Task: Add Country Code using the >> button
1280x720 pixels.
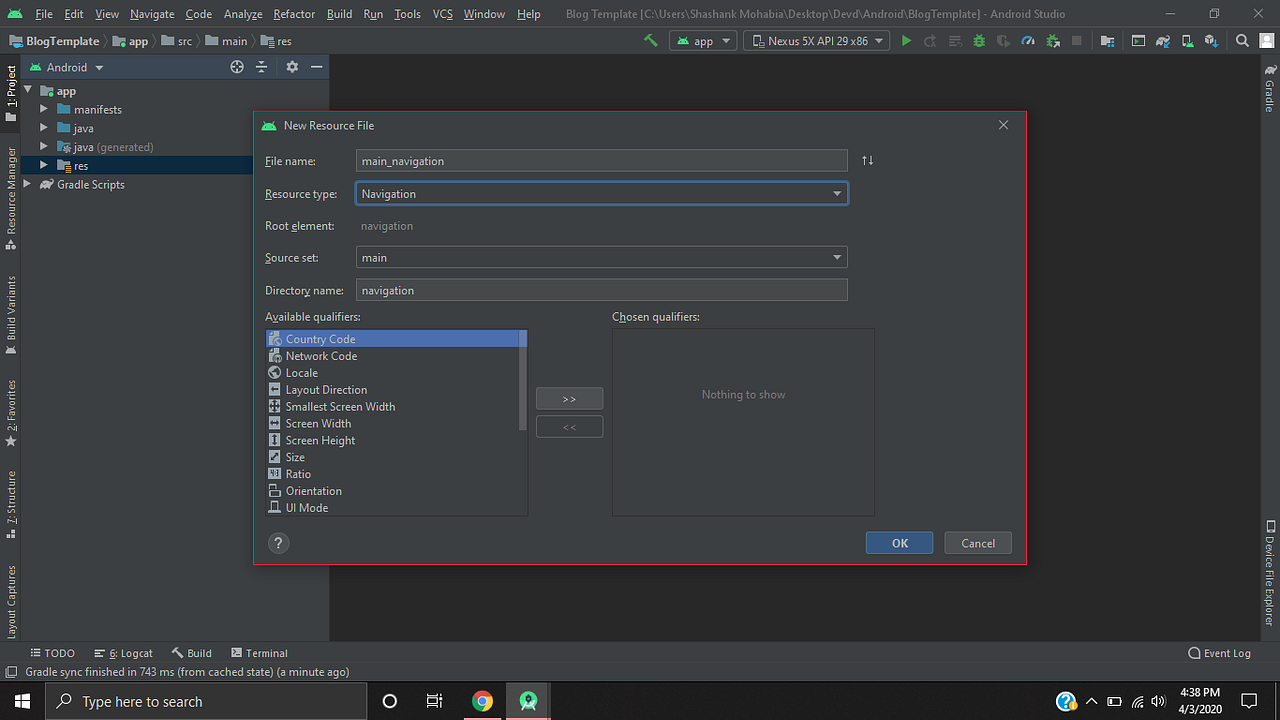Action: coord(569,398)
